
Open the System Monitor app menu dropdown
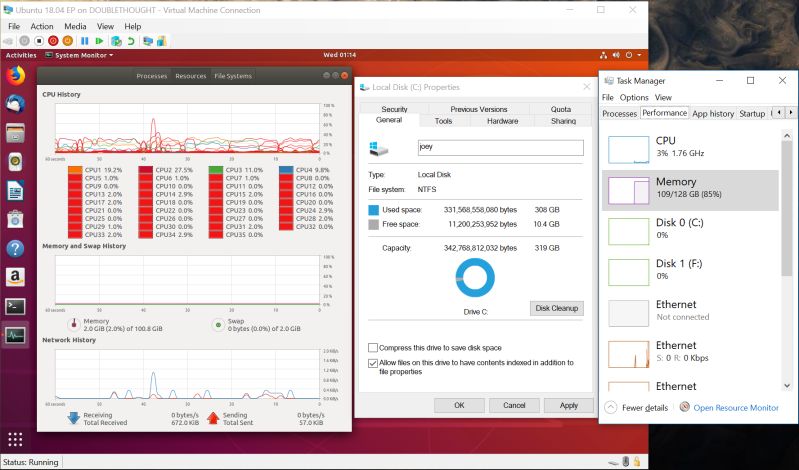[80, 55]
